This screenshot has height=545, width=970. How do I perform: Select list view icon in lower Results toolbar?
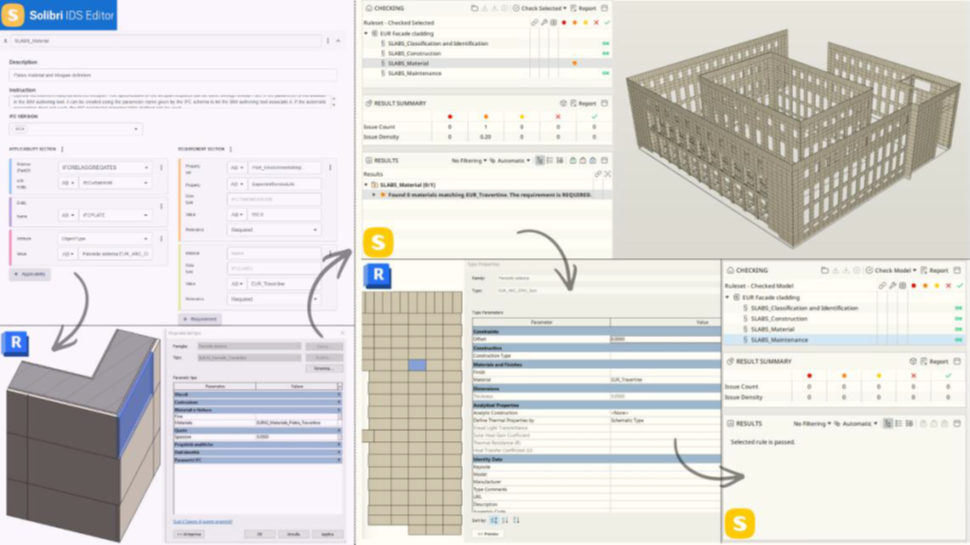(x=899, y=424)
